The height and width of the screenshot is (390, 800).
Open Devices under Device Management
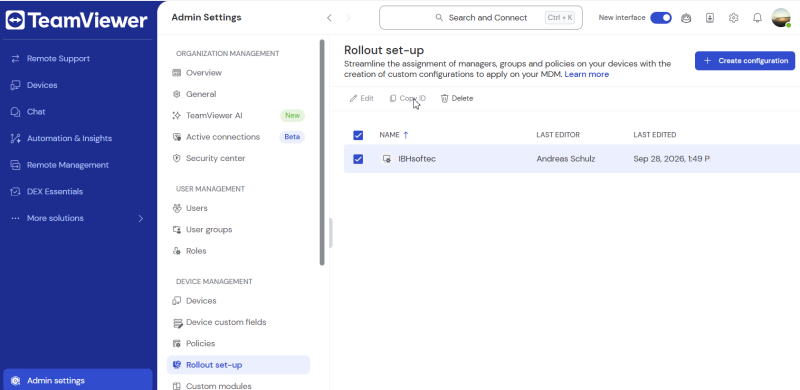click(201, 301)
